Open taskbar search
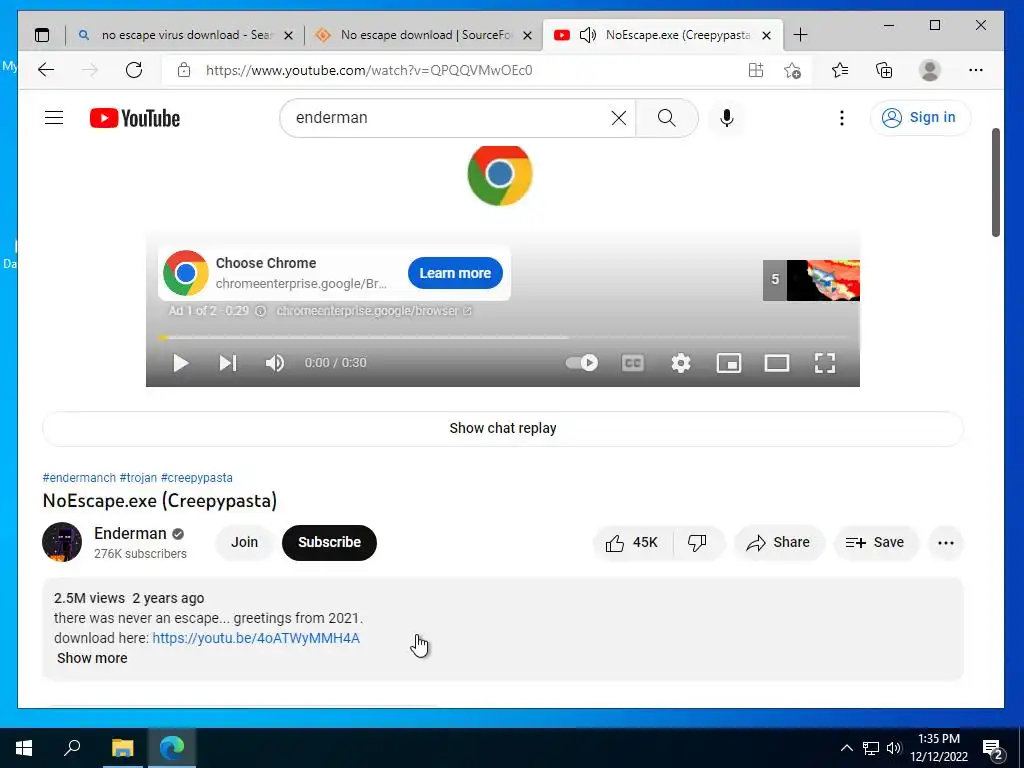The width and height of the screenshot is (1024, 768). point(72,748)
